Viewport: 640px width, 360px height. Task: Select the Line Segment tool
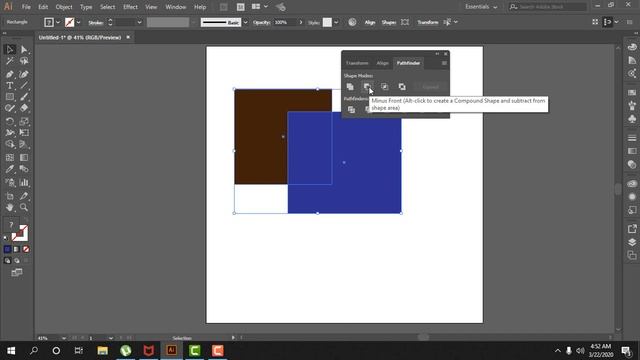click(24, 86)
